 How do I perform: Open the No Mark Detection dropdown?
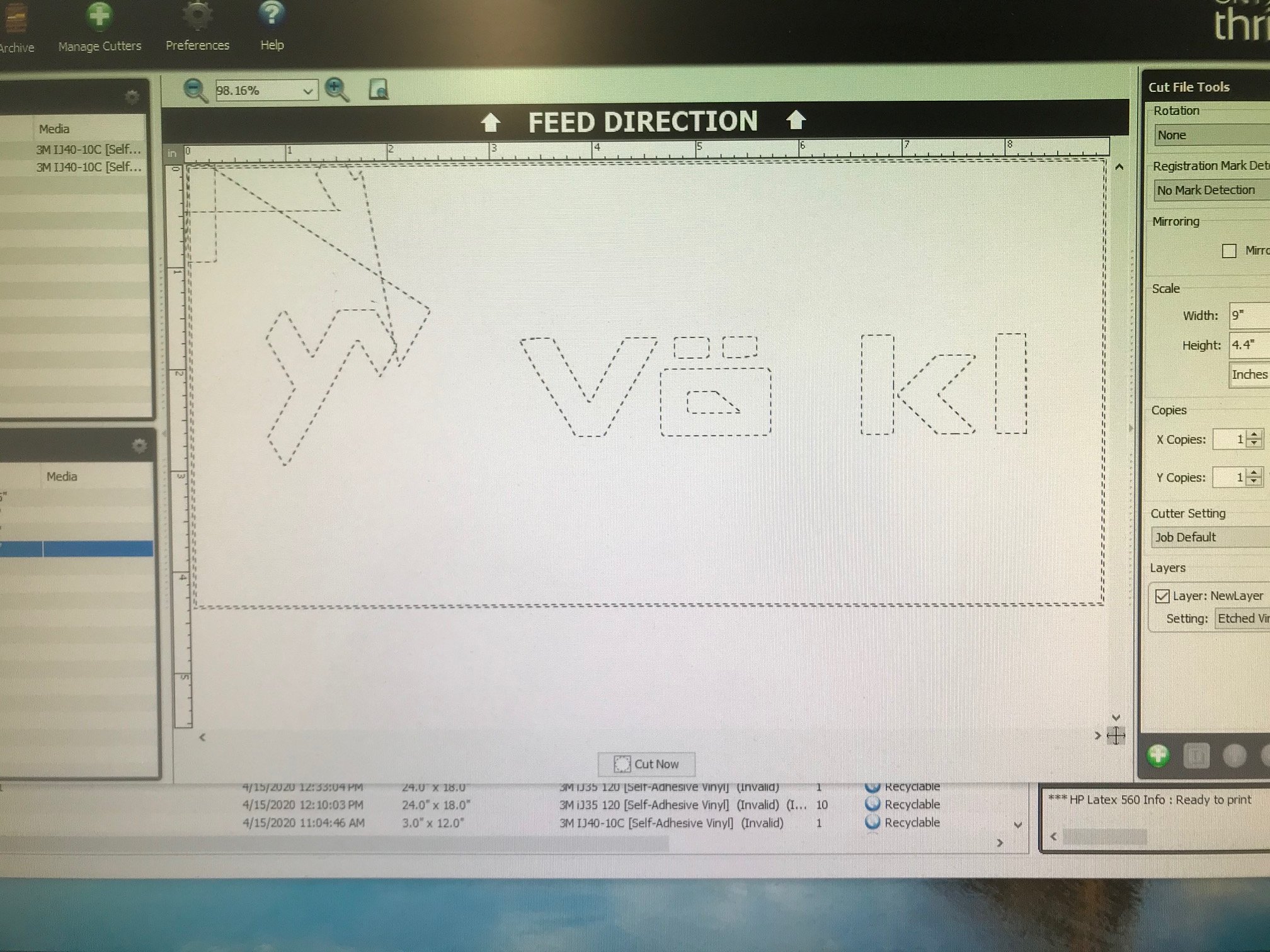(x=1213, y=190)
